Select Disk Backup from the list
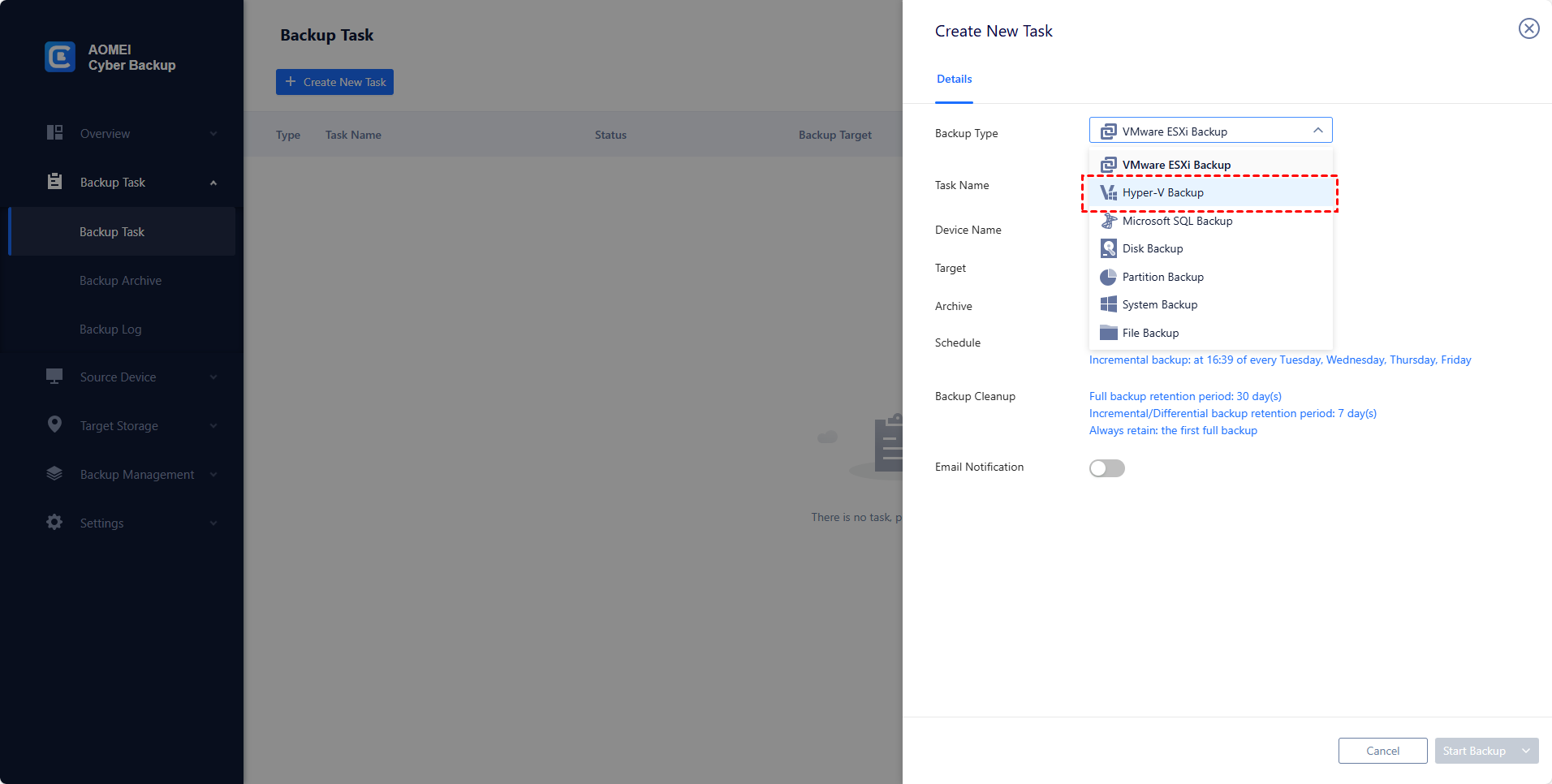Image resolution: width=1552 pixels, height=784 pixels. (x=1211, y=248)
